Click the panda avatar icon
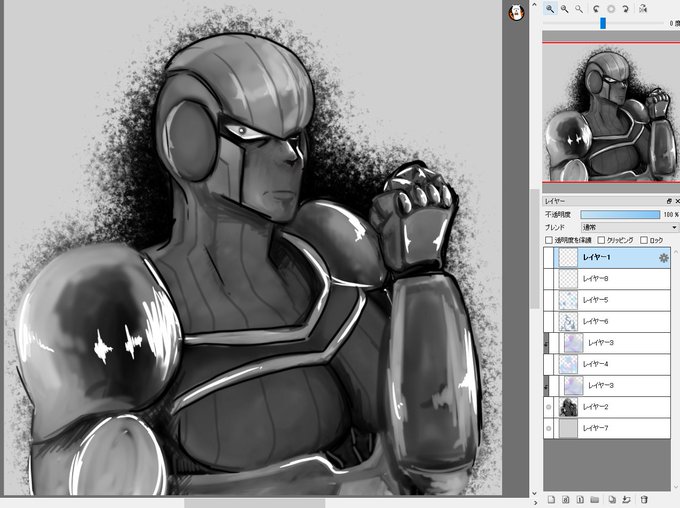Screen dimensions: 680x508 516,12
